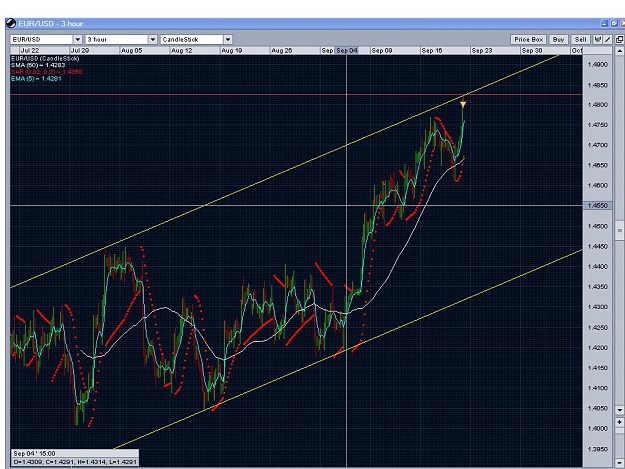The height and width of the screenshot is (469, 625).
Task: Click the highlighted Sep 04 date marker
Action: 347,51
